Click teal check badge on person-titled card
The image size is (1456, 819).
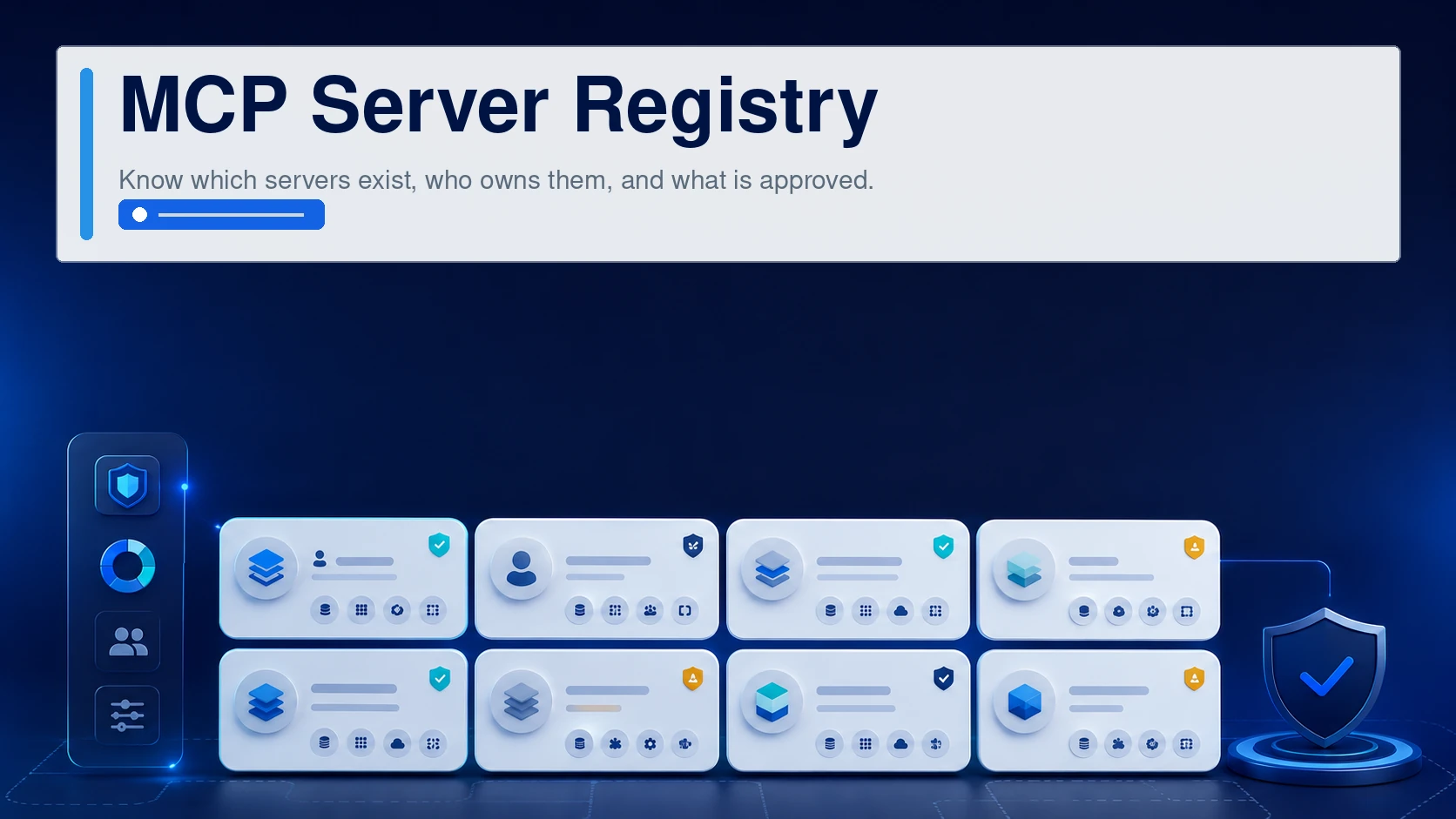(x=439, y=545)
